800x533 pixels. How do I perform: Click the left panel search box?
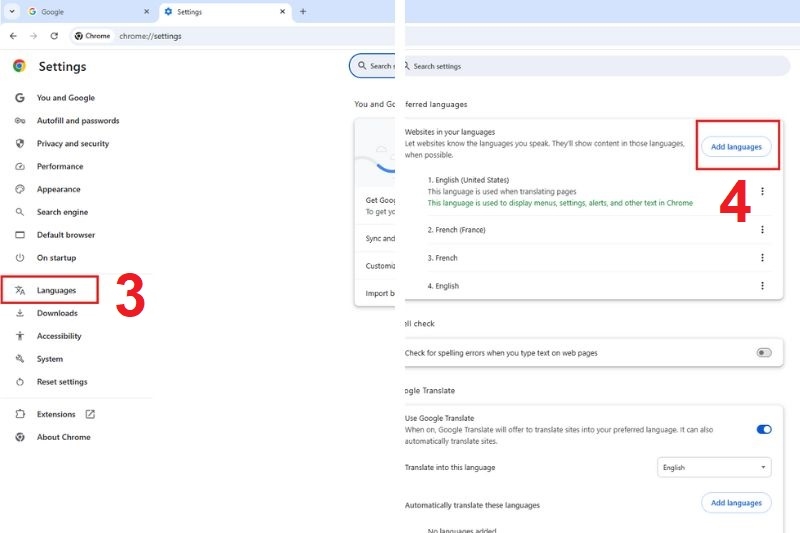pyautogui.click(x=372, y=66)
